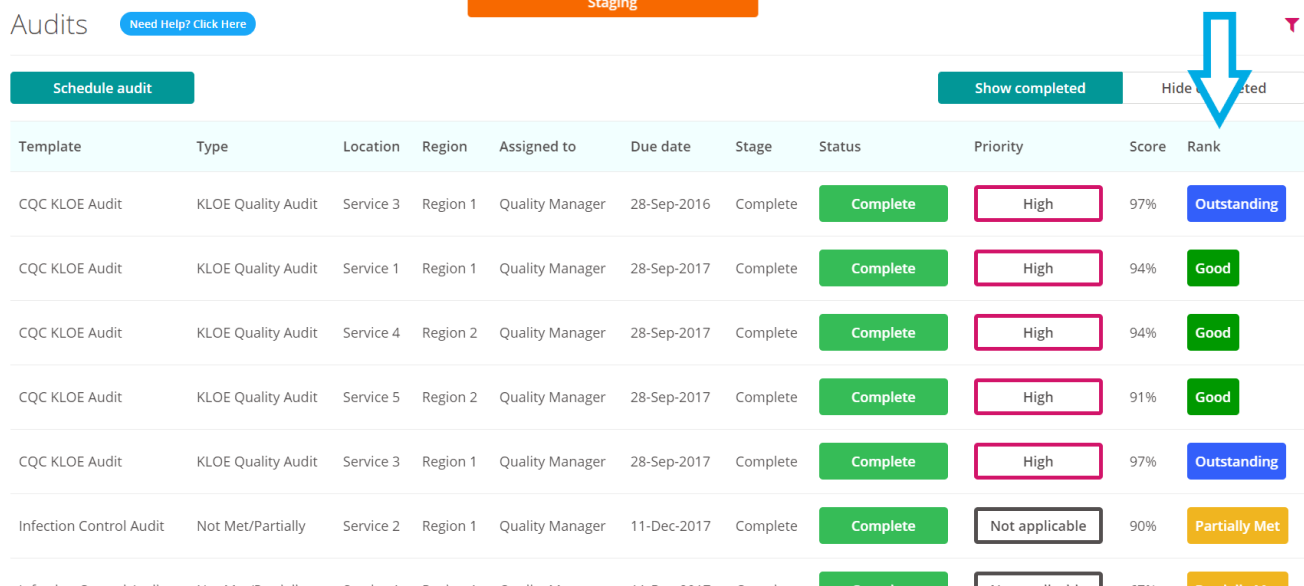The height and width of the screenshot is (586, 1304).
Task: Click Outstanding rank badge in 28-Sep-2016 row
Action: pos(1236,204)
